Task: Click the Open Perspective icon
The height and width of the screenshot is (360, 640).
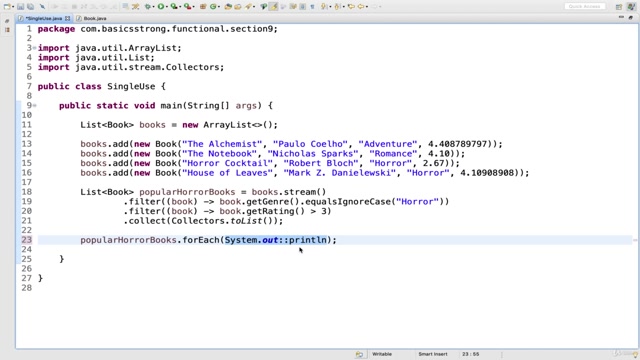Action: point(619,7)
